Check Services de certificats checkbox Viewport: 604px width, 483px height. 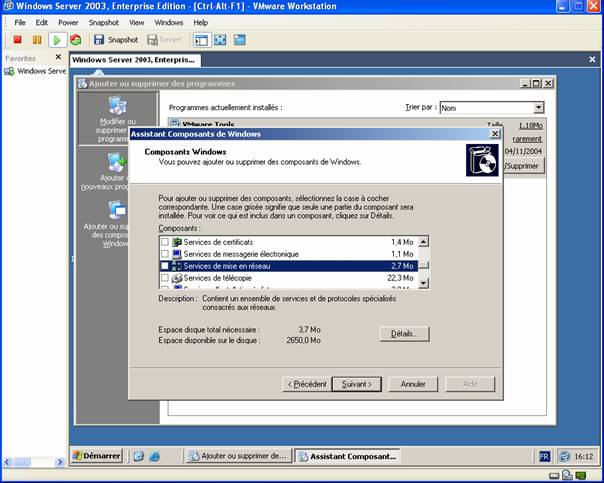pyautogui.click(x=164, y=242)
